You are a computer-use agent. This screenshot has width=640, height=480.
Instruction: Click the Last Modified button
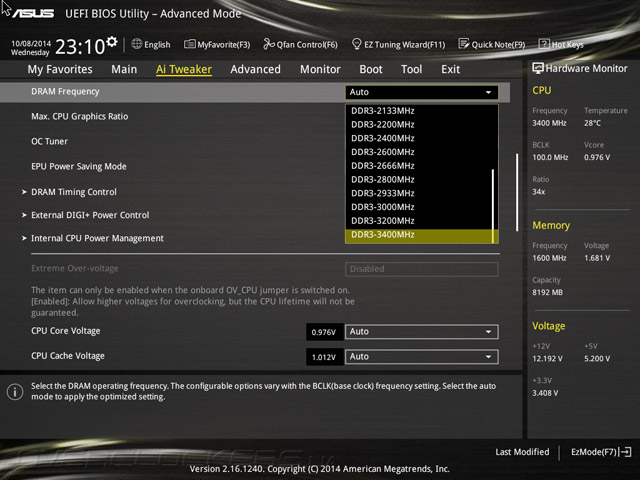coord(522,452)
